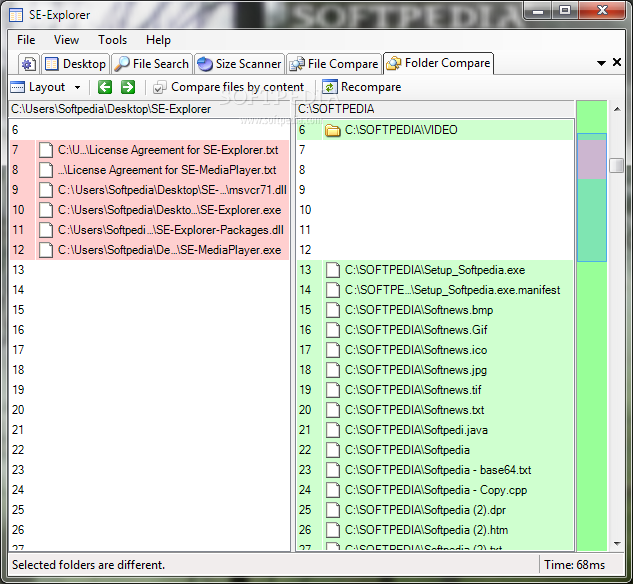The height and width of the screenshot is (584, 633).
Task: Click the Softnews.txt file icon
Action: click(x=333, y=410)
